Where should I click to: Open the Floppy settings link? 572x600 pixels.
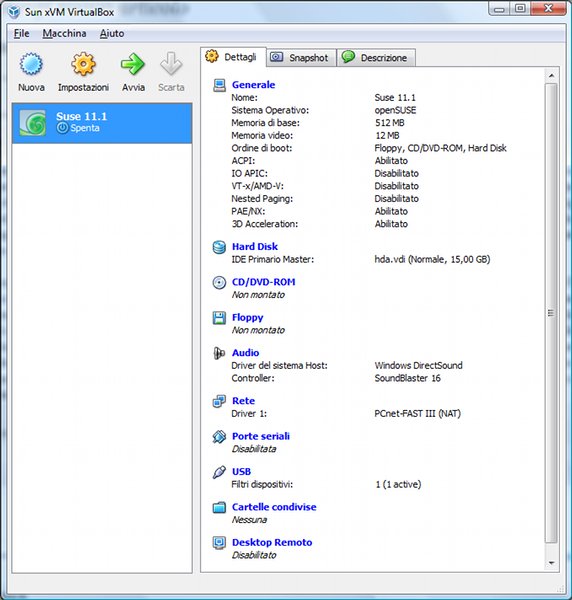pyautogui.click(x=248, y=318)
